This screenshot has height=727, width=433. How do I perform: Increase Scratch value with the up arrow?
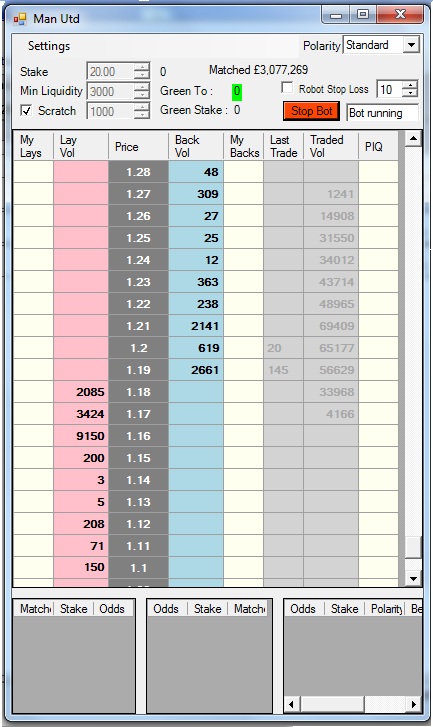point(141,107)
